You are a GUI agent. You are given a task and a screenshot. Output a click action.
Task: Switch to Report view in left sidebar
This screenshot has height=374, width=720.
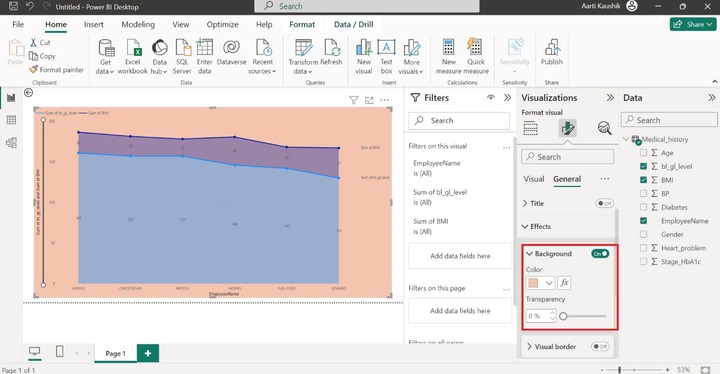(x=11, y=97)
